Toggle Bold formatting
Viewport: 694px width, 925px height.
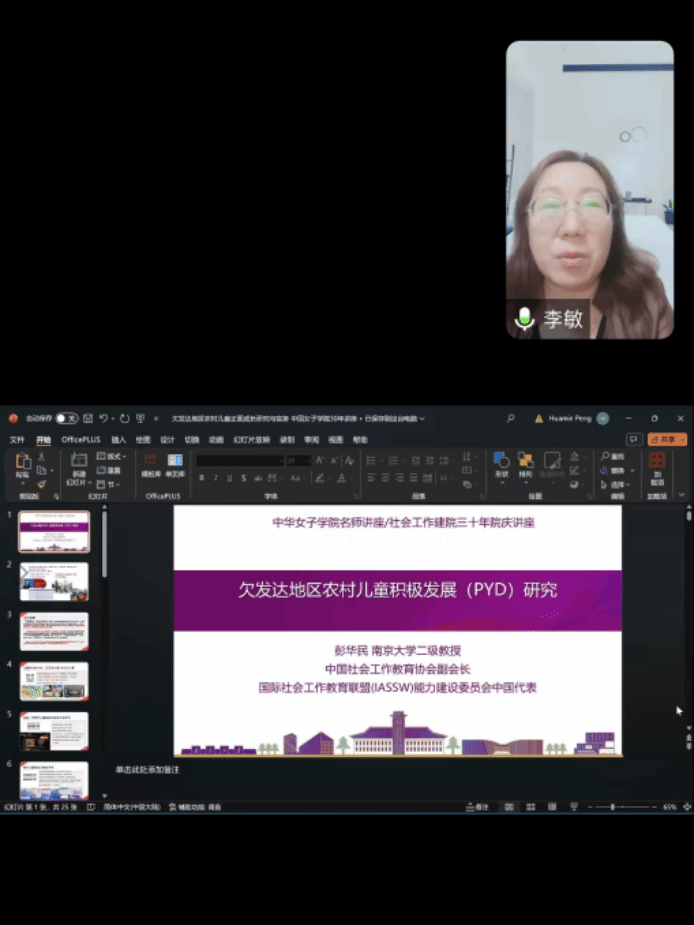(x=202, y=478)
